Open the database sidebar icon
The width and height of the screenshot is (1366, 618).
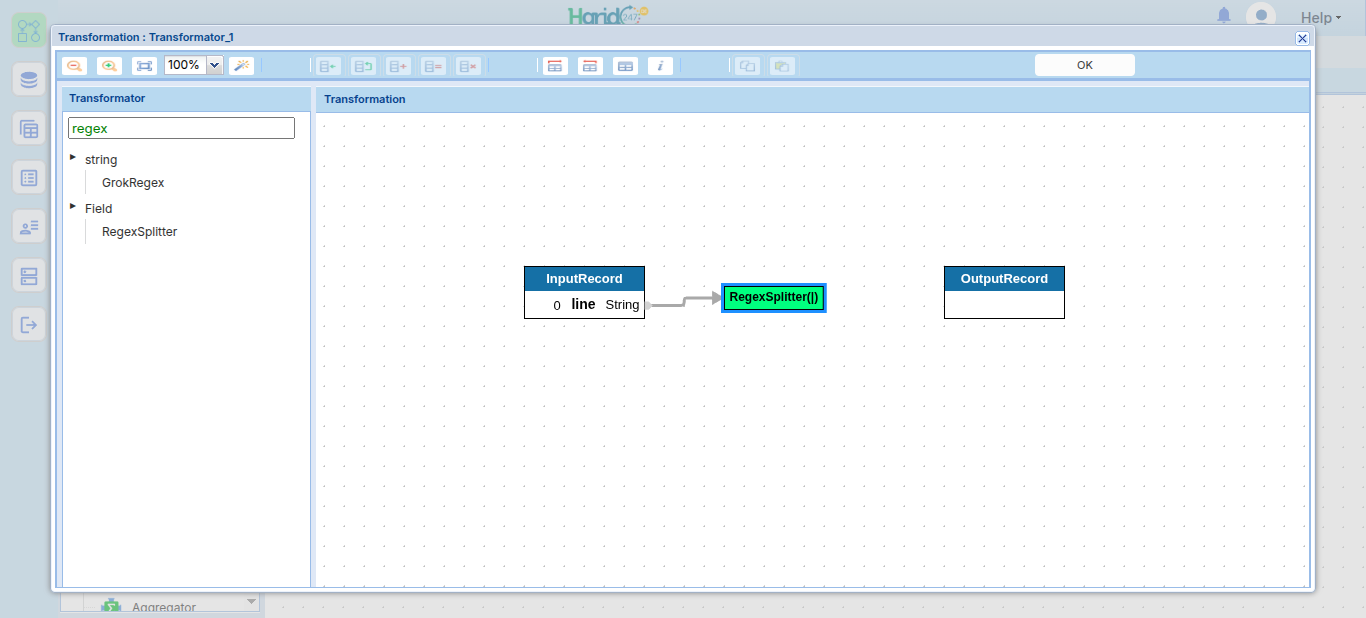tap(29, 80)
